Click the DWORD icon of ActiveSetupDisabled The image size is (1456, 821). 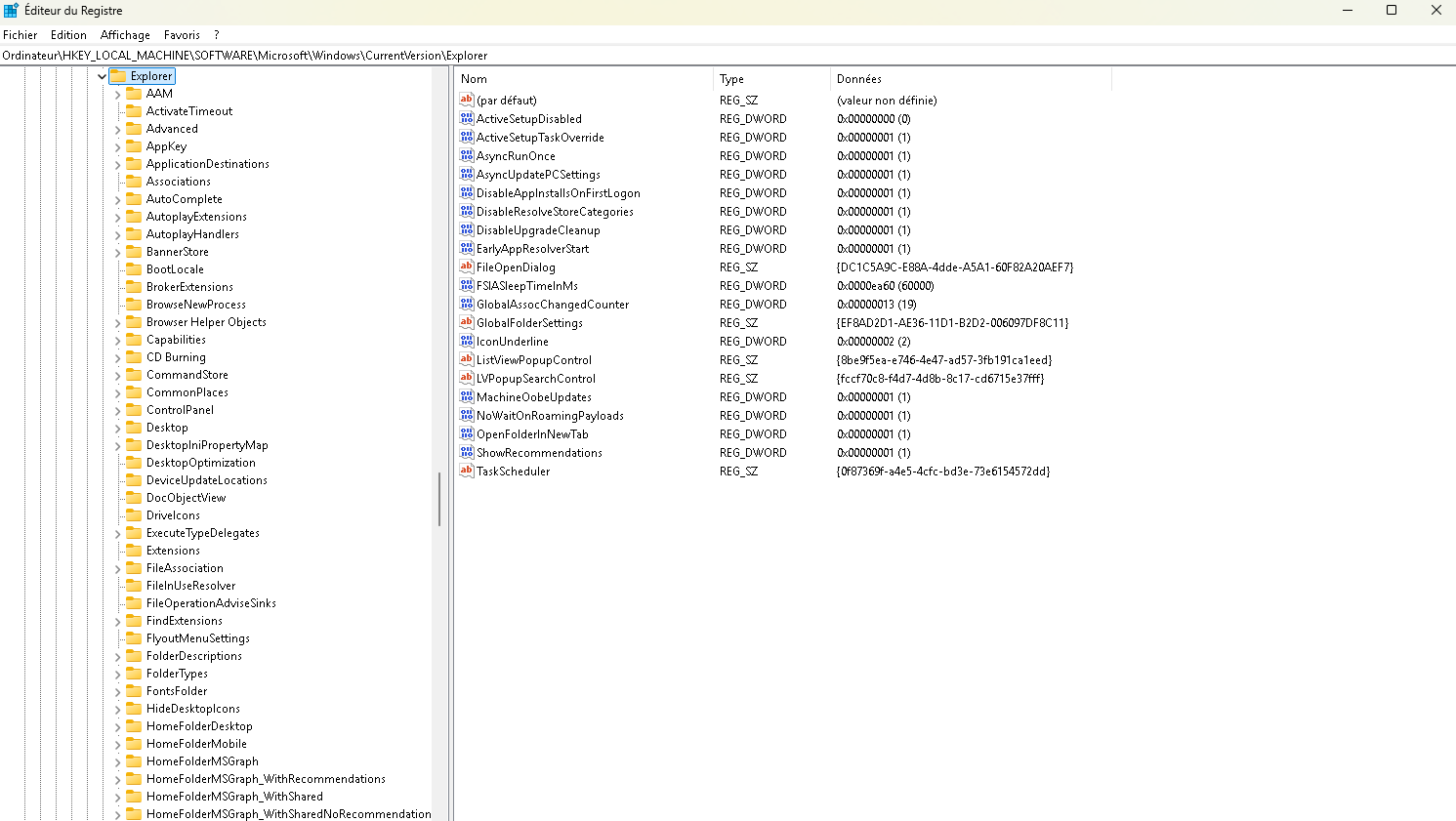pos(467,118)
